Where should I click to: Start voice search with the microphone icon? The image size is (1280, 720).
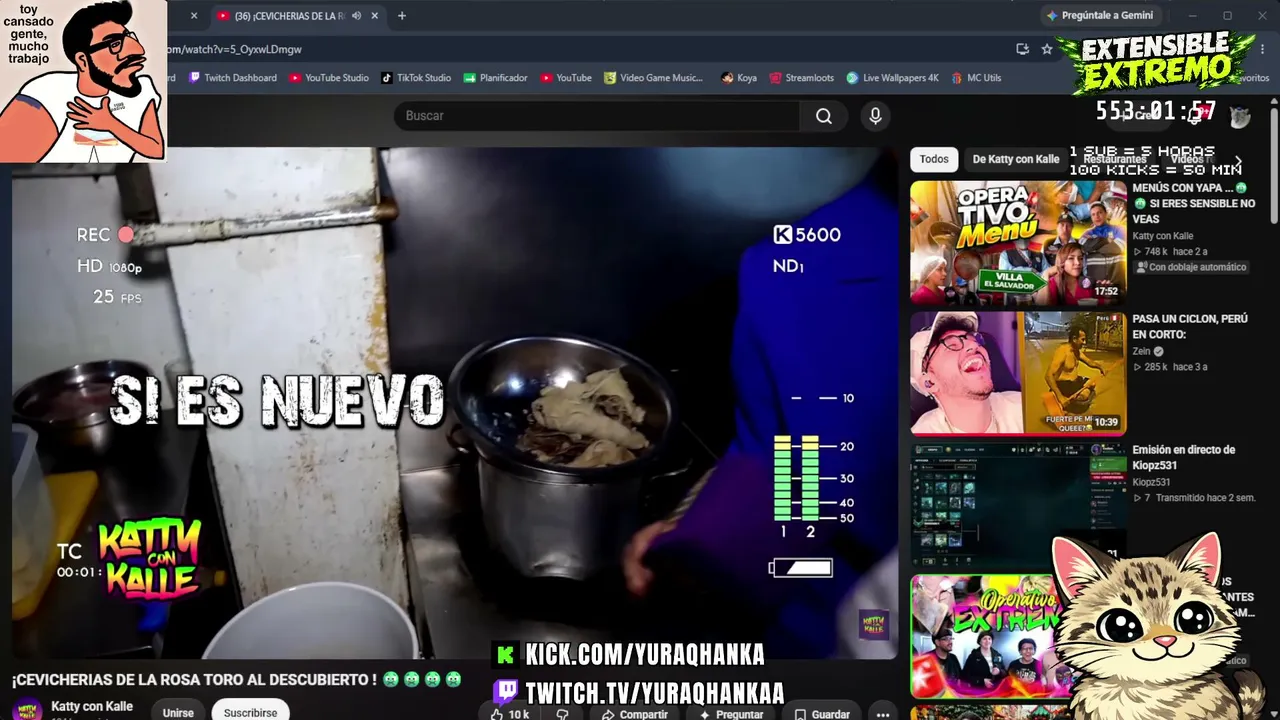pyautogui.click(x=875, y=116)
